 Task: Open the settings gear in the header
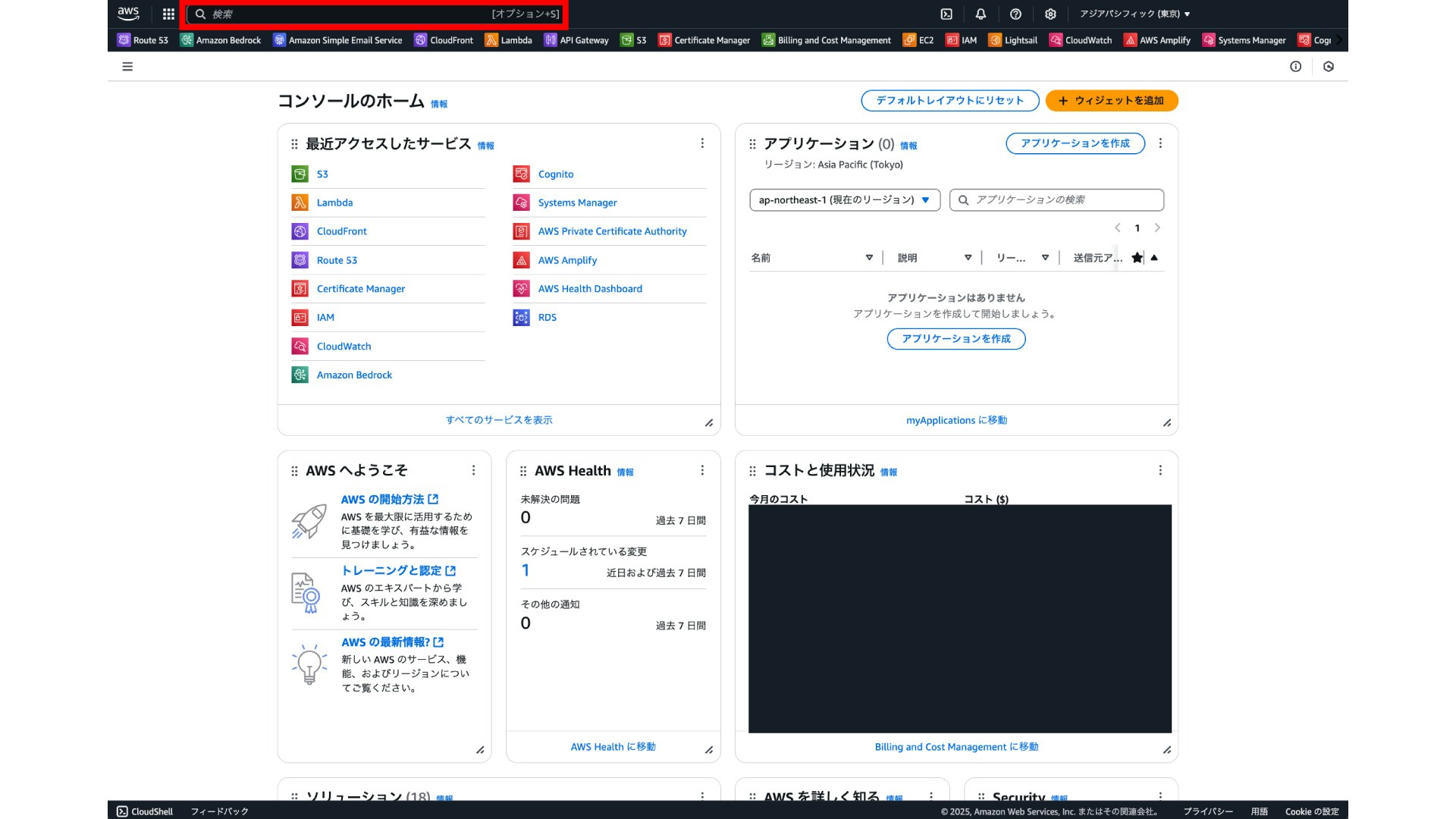point(1050,14)
